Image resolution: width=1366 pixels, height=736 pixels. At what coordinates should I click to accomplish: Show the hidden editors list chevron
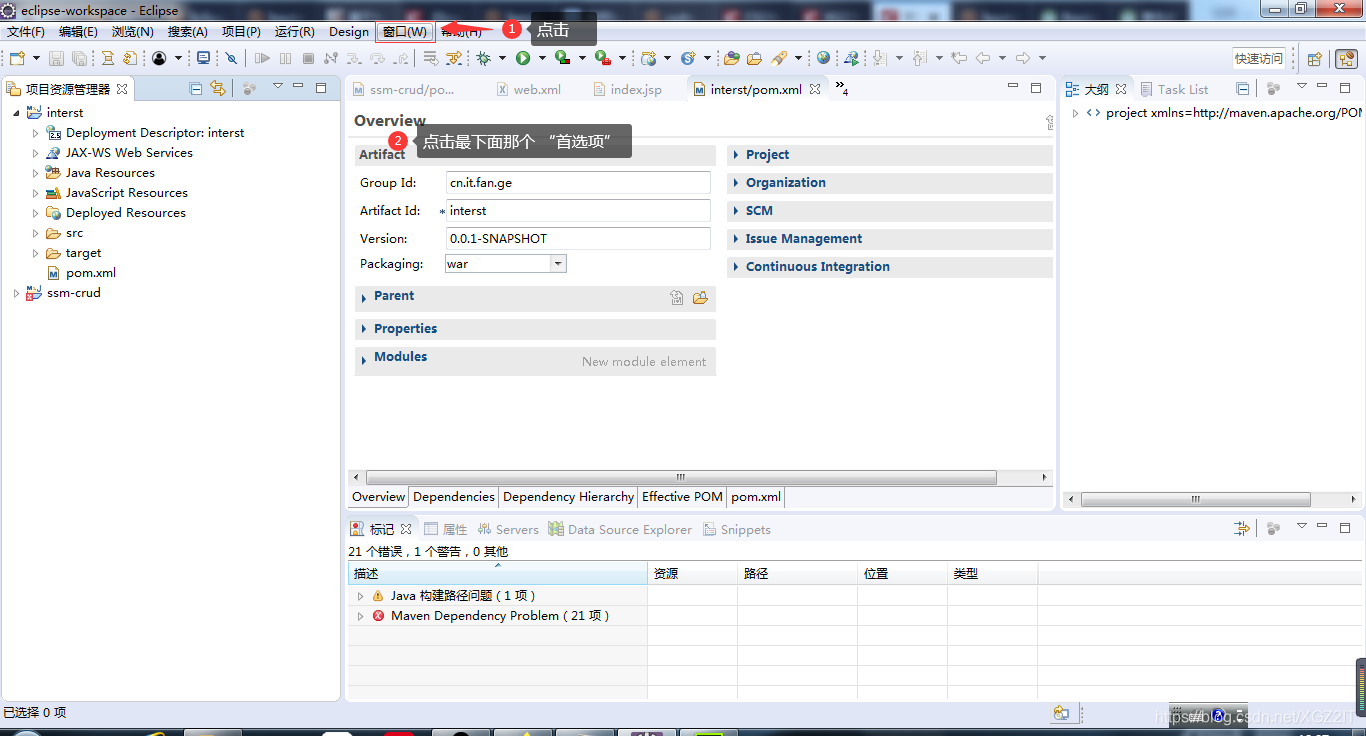pyautogui.click(x=841, y=87)
